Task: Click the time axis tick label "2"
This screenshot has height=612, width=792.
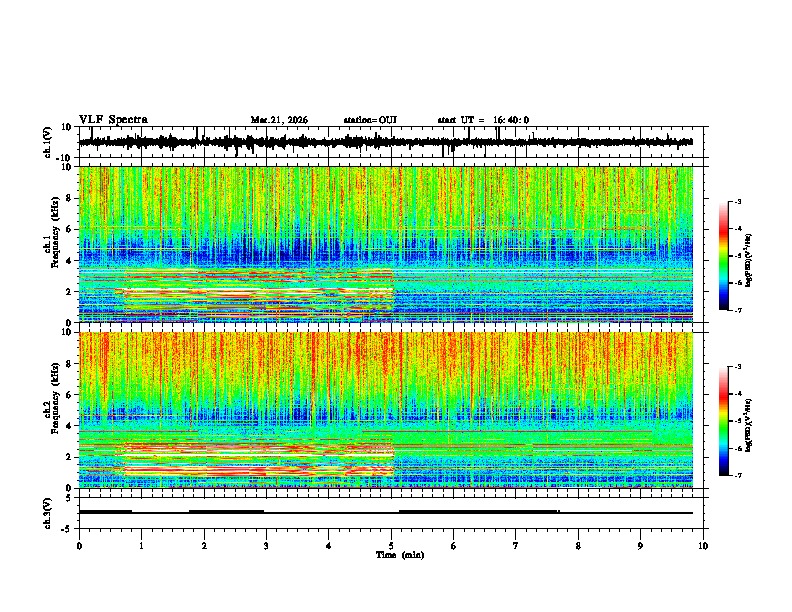Action: pyautogui.click(x=204, y=546)
